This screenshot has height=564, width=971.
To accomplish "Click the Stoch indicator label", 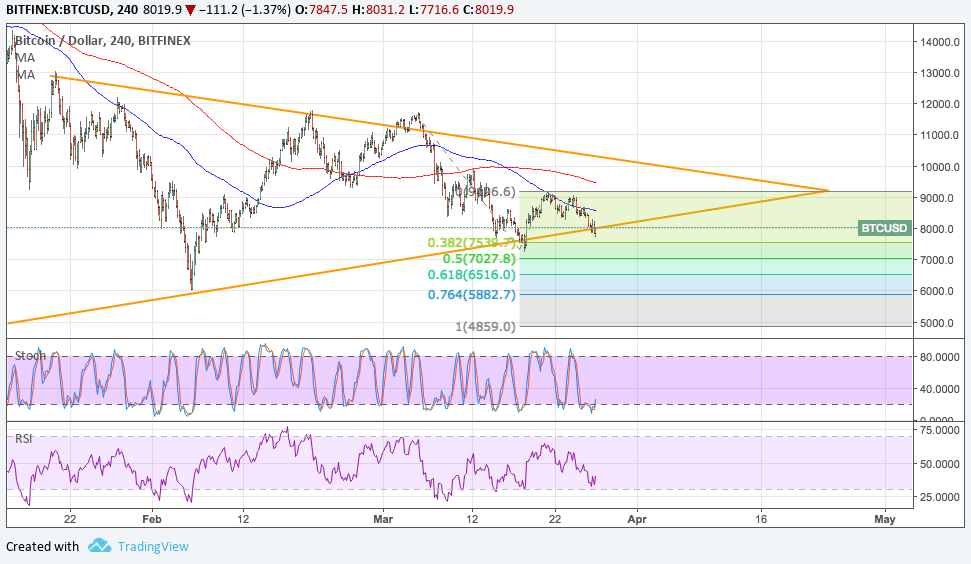I will 30,355.
